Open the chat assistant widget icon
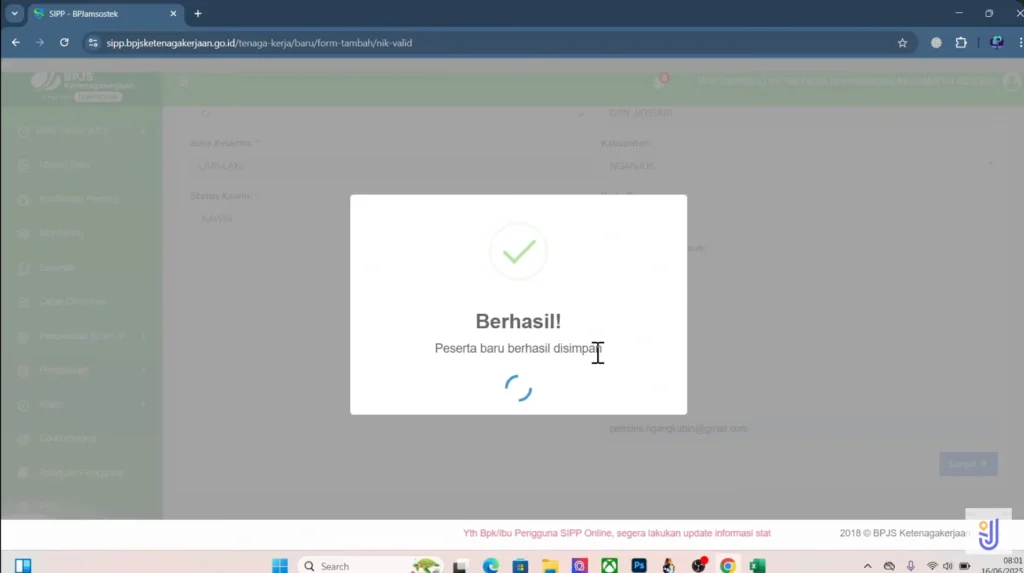1024x573 pixels. (989, 533)
